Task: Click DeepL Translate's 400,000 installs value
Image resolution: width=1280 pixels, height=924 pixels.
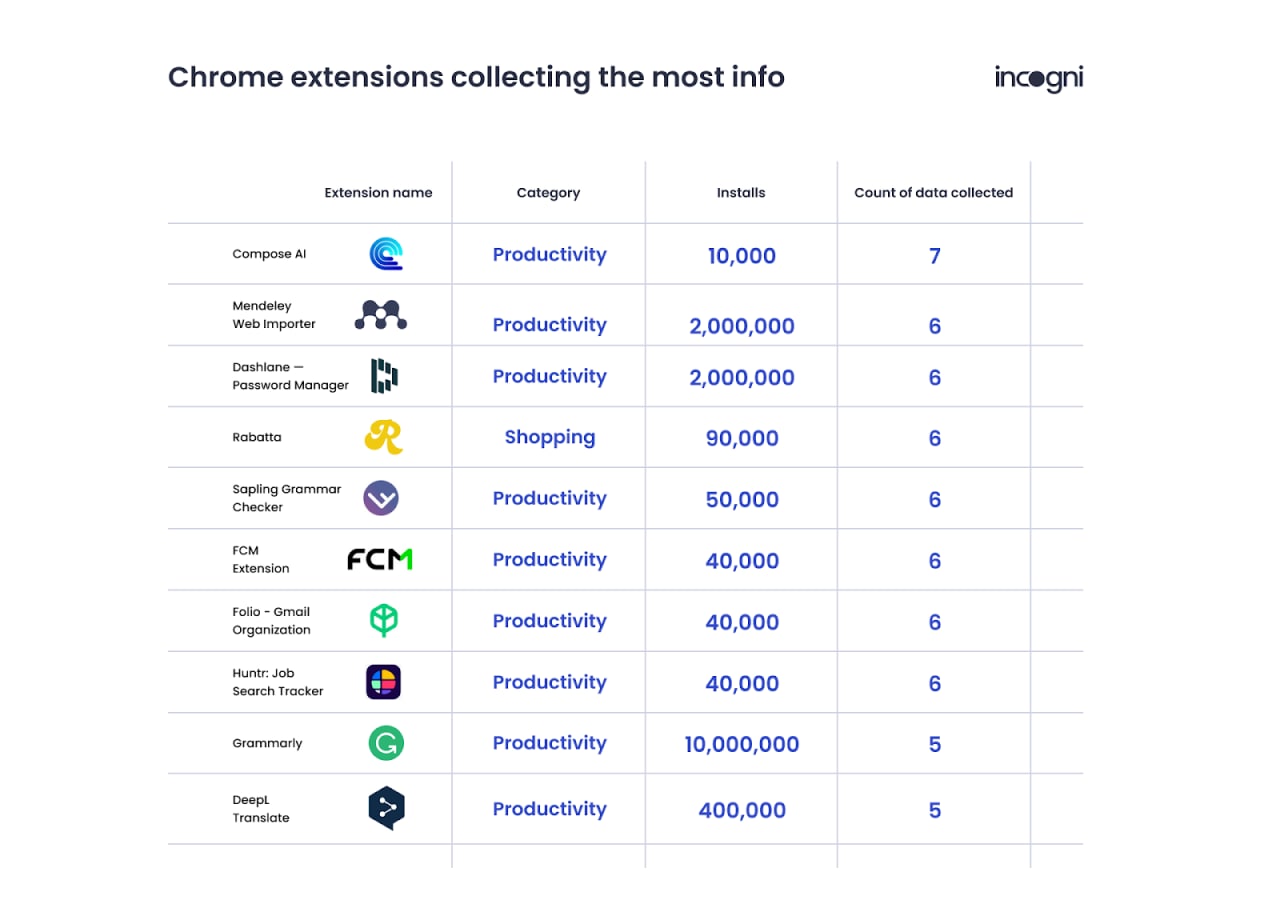Action: 742,810
